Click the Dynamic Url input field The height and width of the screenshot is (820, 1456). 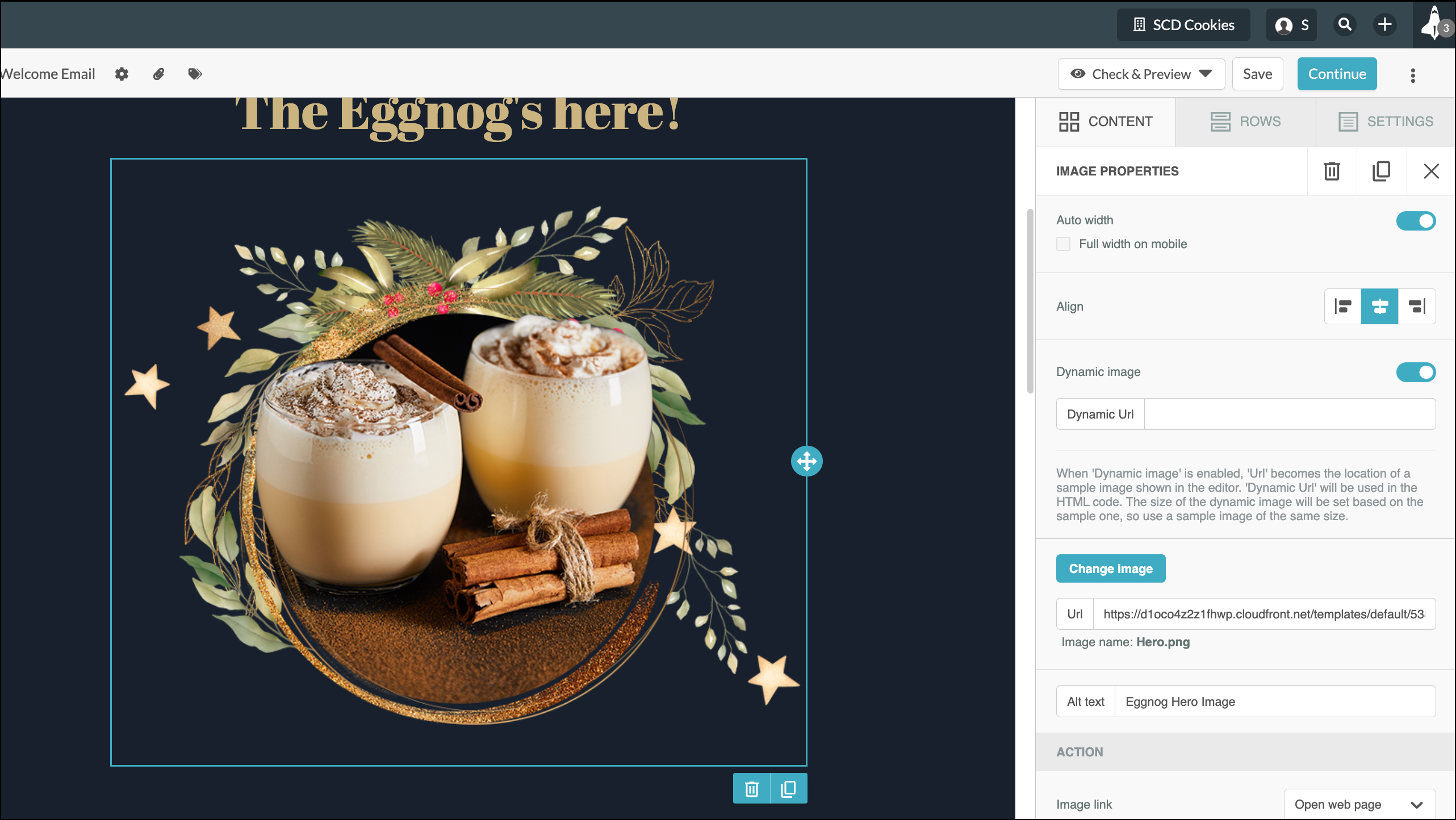(1290, 414)
